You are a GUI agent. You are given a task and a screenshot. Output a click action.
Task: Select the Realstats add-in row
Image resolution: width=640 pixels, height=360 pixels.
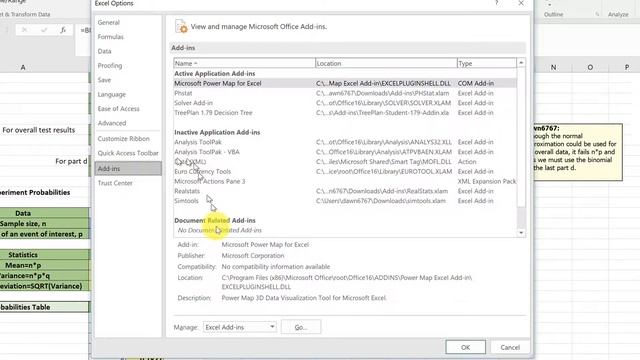click(345, 191)
